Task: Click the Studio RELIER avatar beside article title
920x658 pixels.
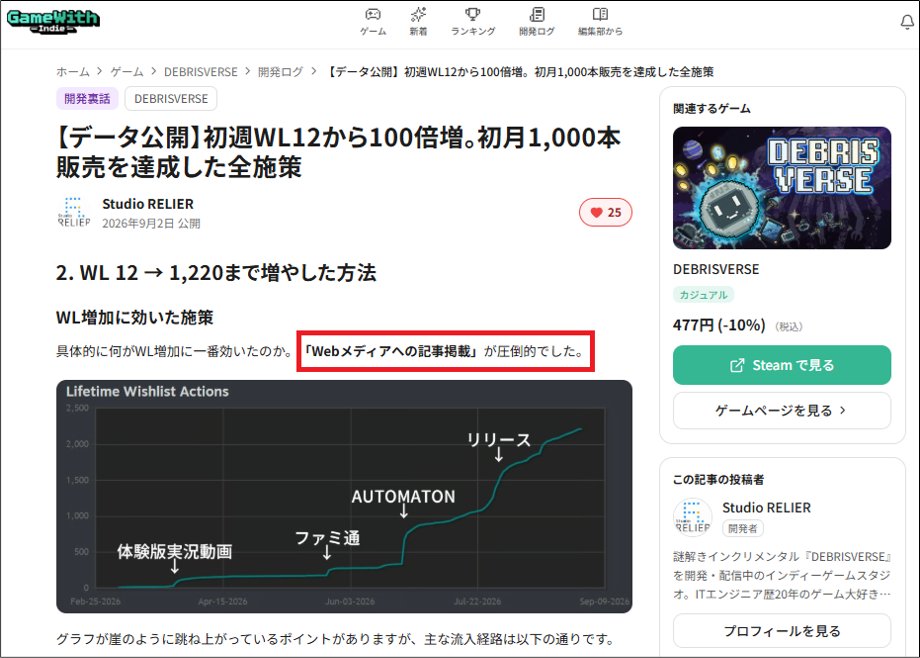Action: [74, 212]
